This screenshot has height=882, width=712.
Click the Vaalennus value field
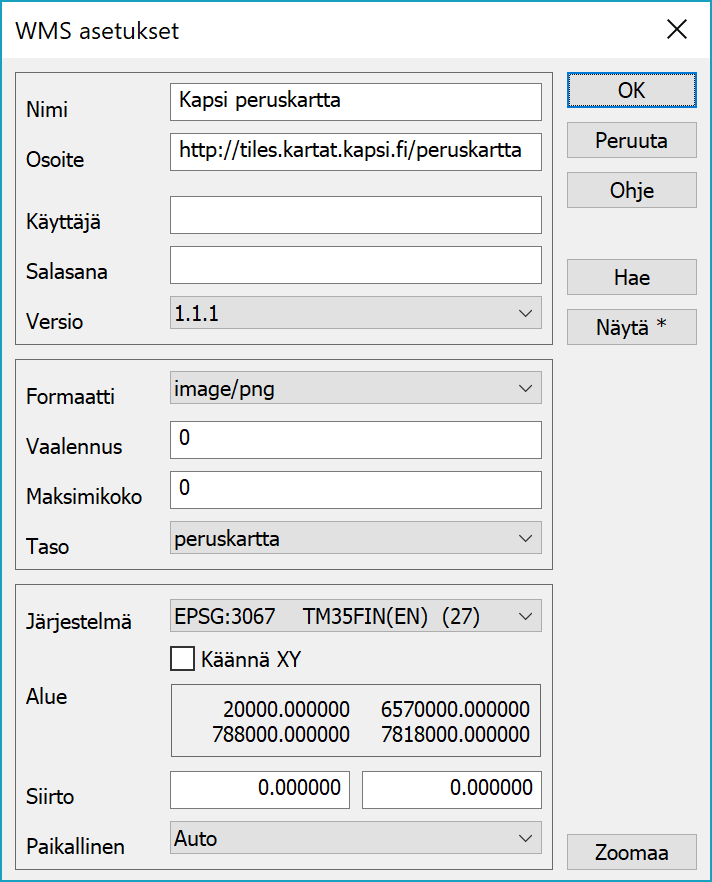pos(355,439)
